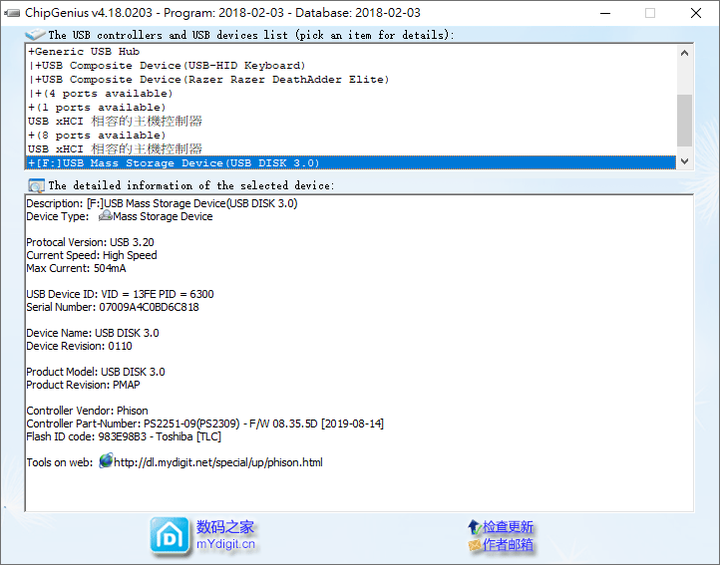Viewport: 720px width, 565px height.
Task: Click the Product Revision: PMAP line
Action: pyautogui.click(x=83, y=384)
